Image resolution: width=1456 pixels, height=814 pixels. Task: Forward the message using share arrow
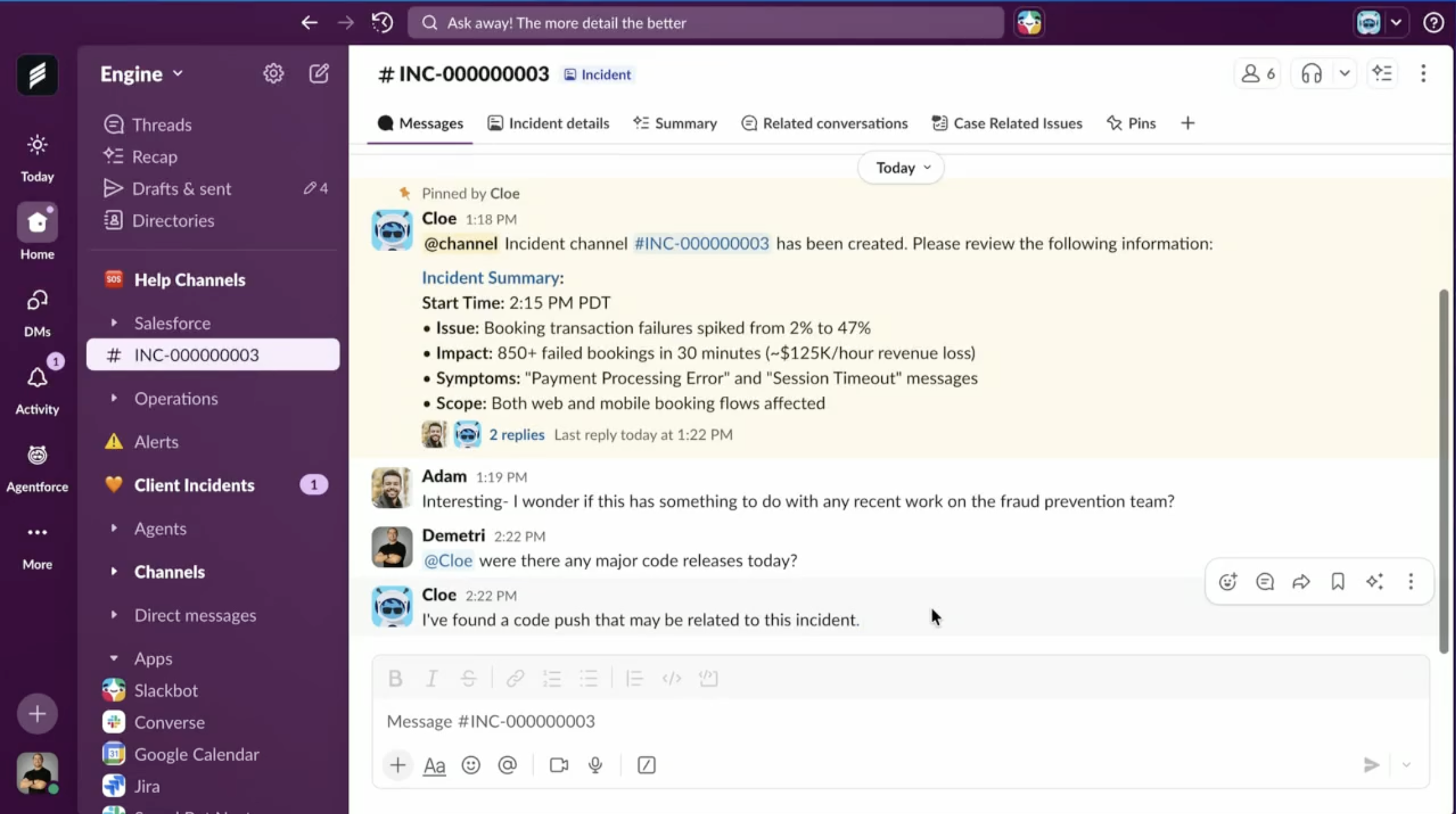pyautogui.click(x=1301, y=581)
